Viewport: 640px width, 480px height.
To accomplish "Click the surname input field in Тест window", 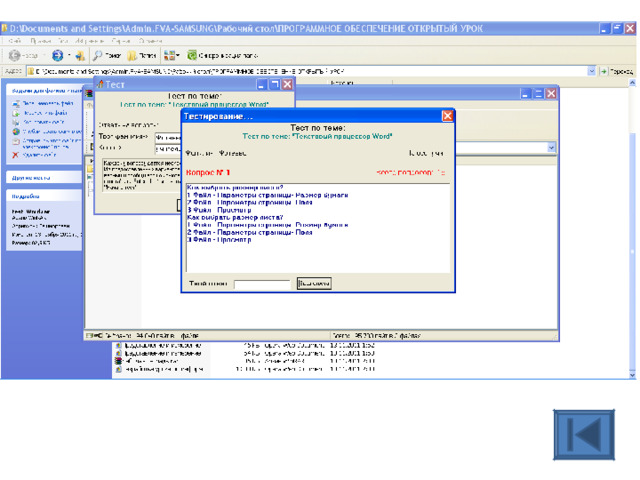I will point(168,138).
